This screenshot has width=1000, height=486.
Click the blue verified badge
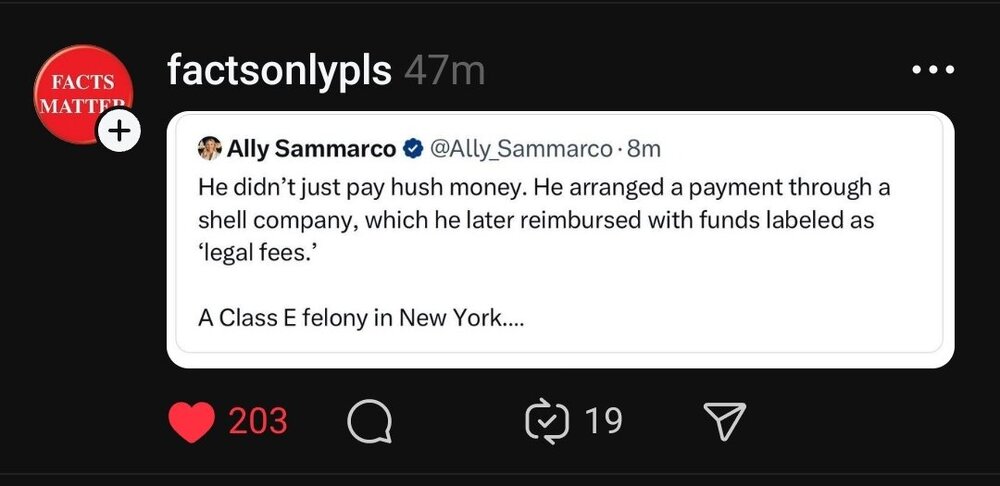click(412, 150)
